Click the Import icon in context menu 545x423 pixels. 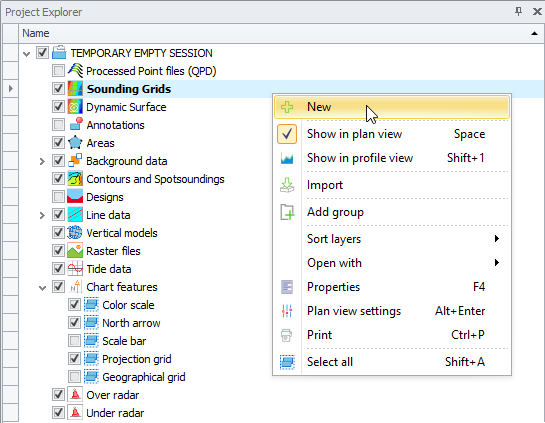click(287, 185)
